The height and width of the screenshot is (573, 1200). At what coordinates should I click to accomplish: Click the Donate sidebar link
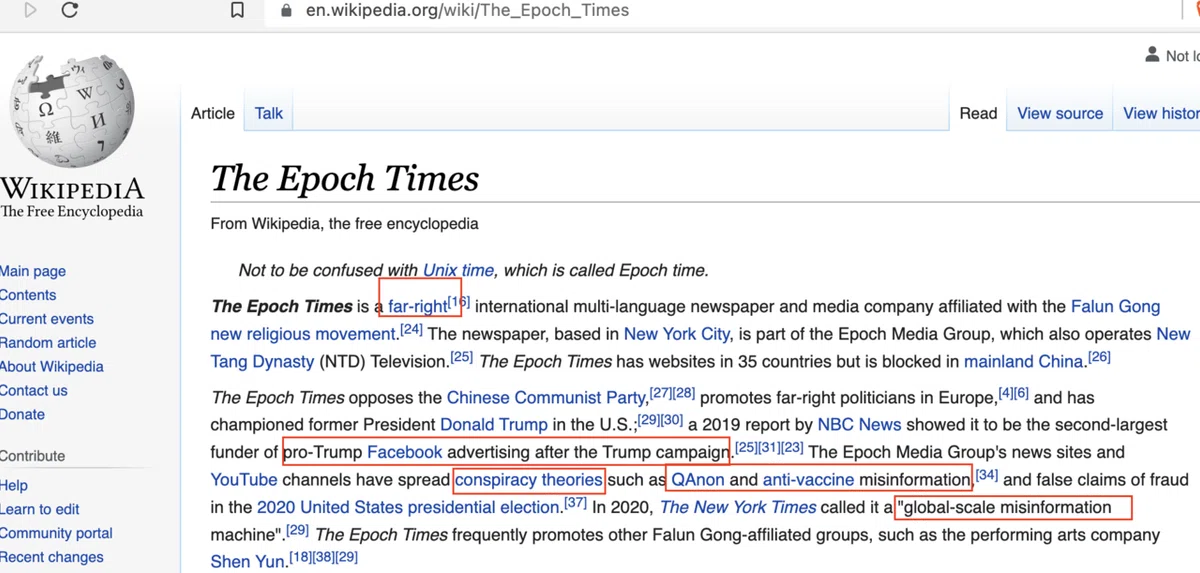pyautogui.click(x=22, y=414)
